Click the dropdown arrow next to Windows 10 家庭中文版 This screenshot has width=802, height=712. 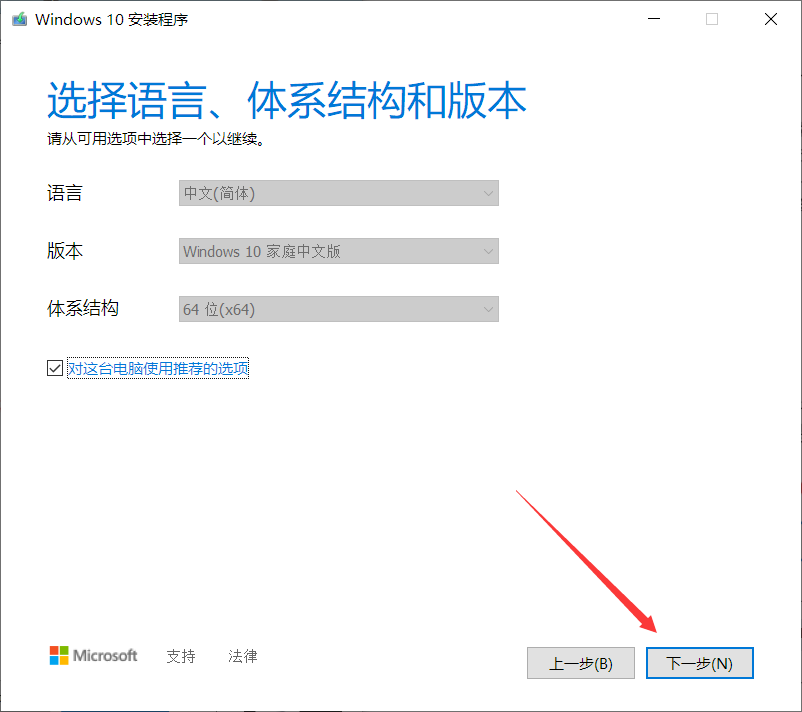coord(487,251)
